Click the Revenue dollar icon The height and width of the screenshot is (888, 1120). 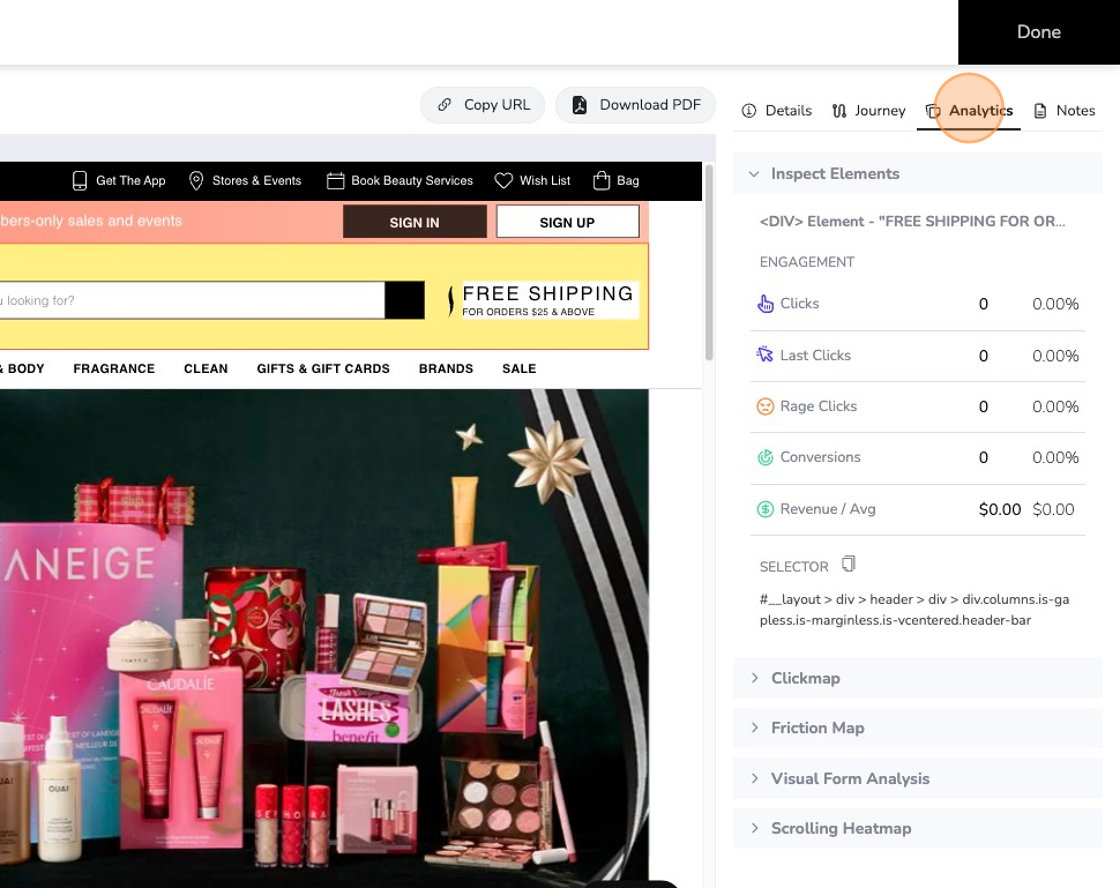point(765,509)
